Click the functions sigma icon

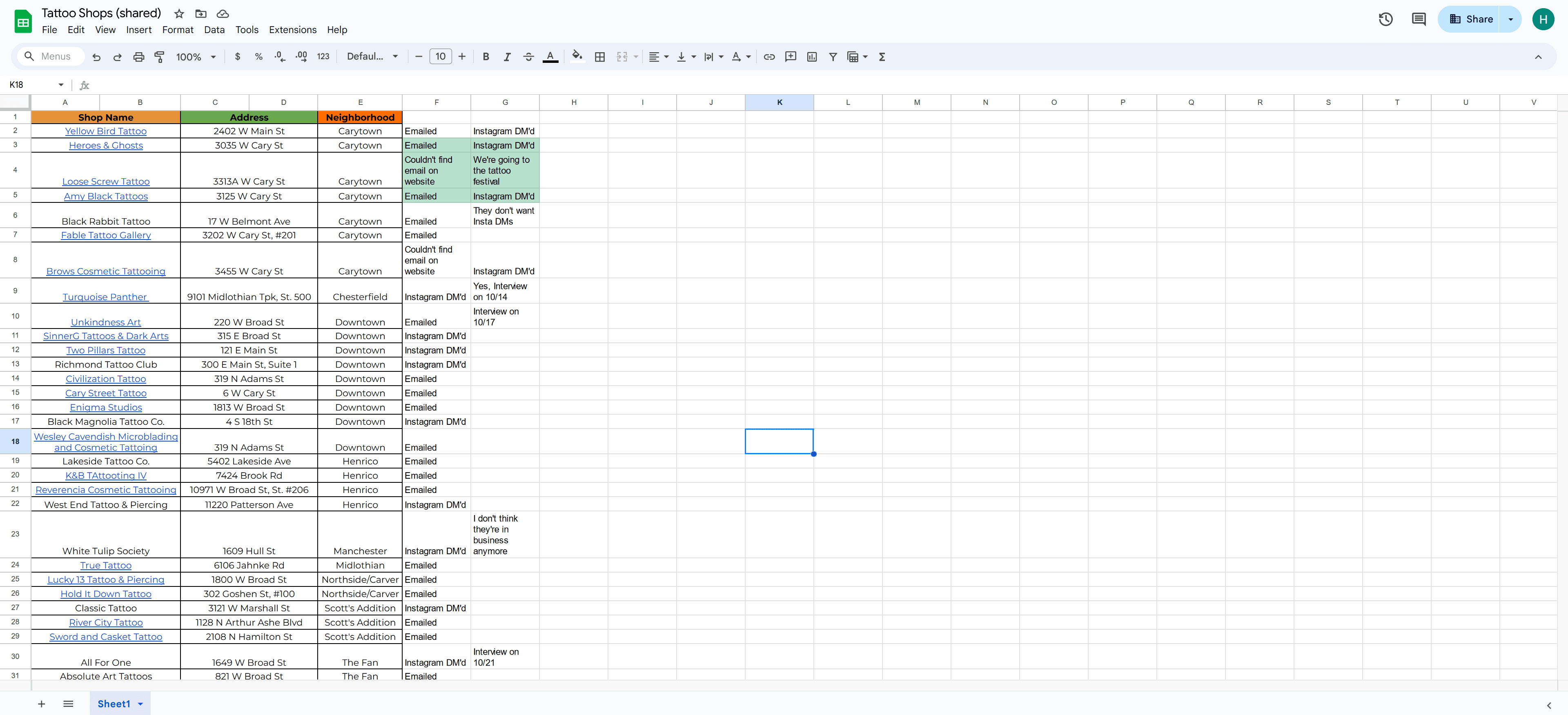click(882, 57)
